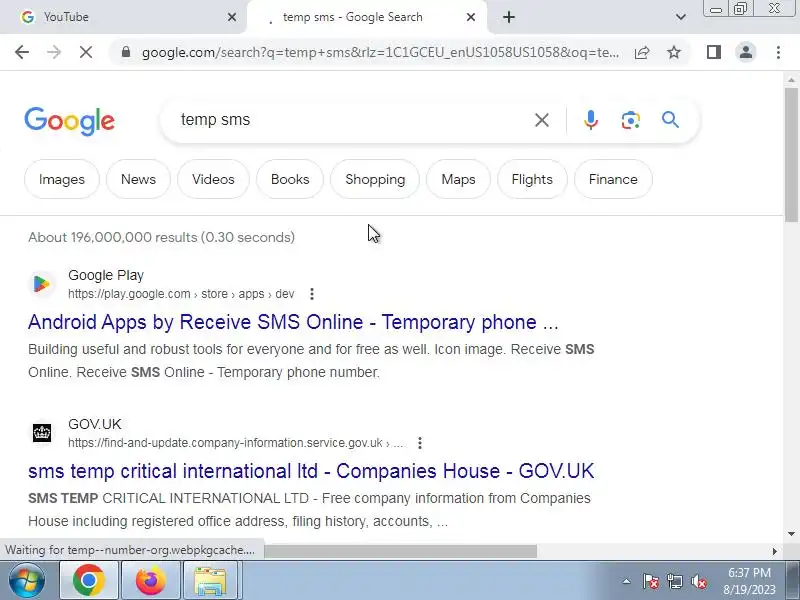
Task: Filter results by Images
Action: 62,179
